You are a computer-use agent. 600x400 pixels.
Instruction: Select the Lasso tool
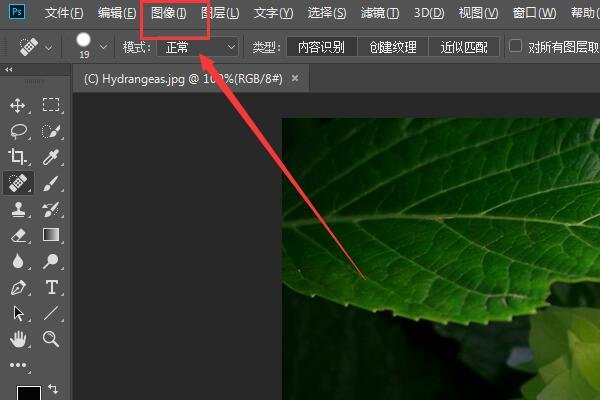(x=18, y=131)
